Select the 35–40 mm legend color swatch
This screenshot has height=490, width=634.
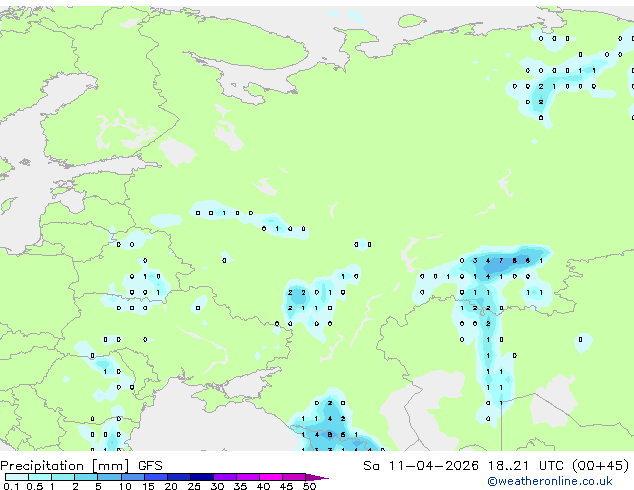tap(248, 477)
